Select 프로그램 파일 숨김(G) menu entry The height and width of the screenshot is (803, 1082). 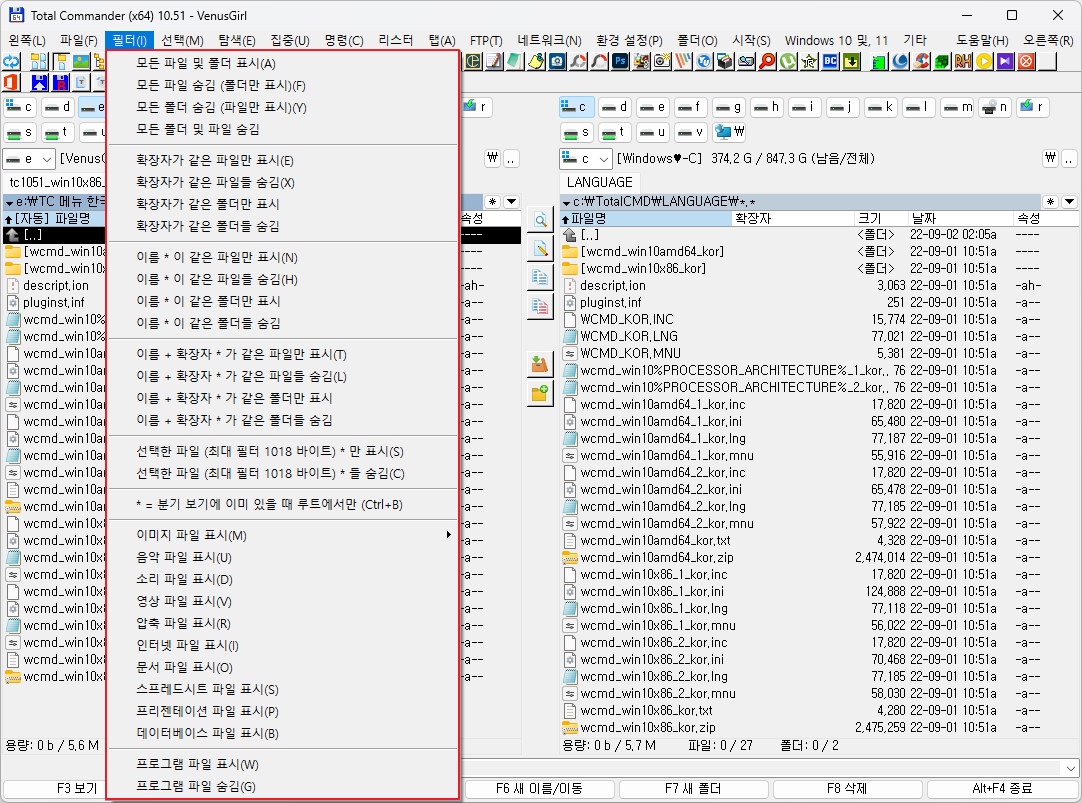tap(283, 786)
